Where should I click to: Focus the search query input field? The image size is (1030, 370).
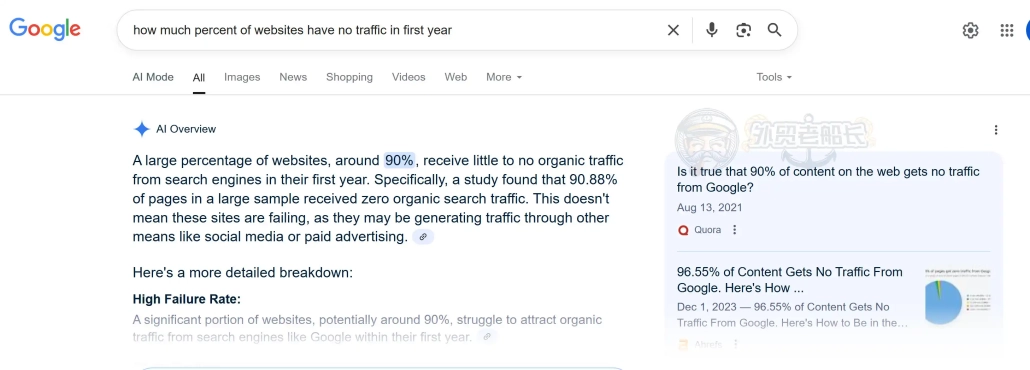394,30
